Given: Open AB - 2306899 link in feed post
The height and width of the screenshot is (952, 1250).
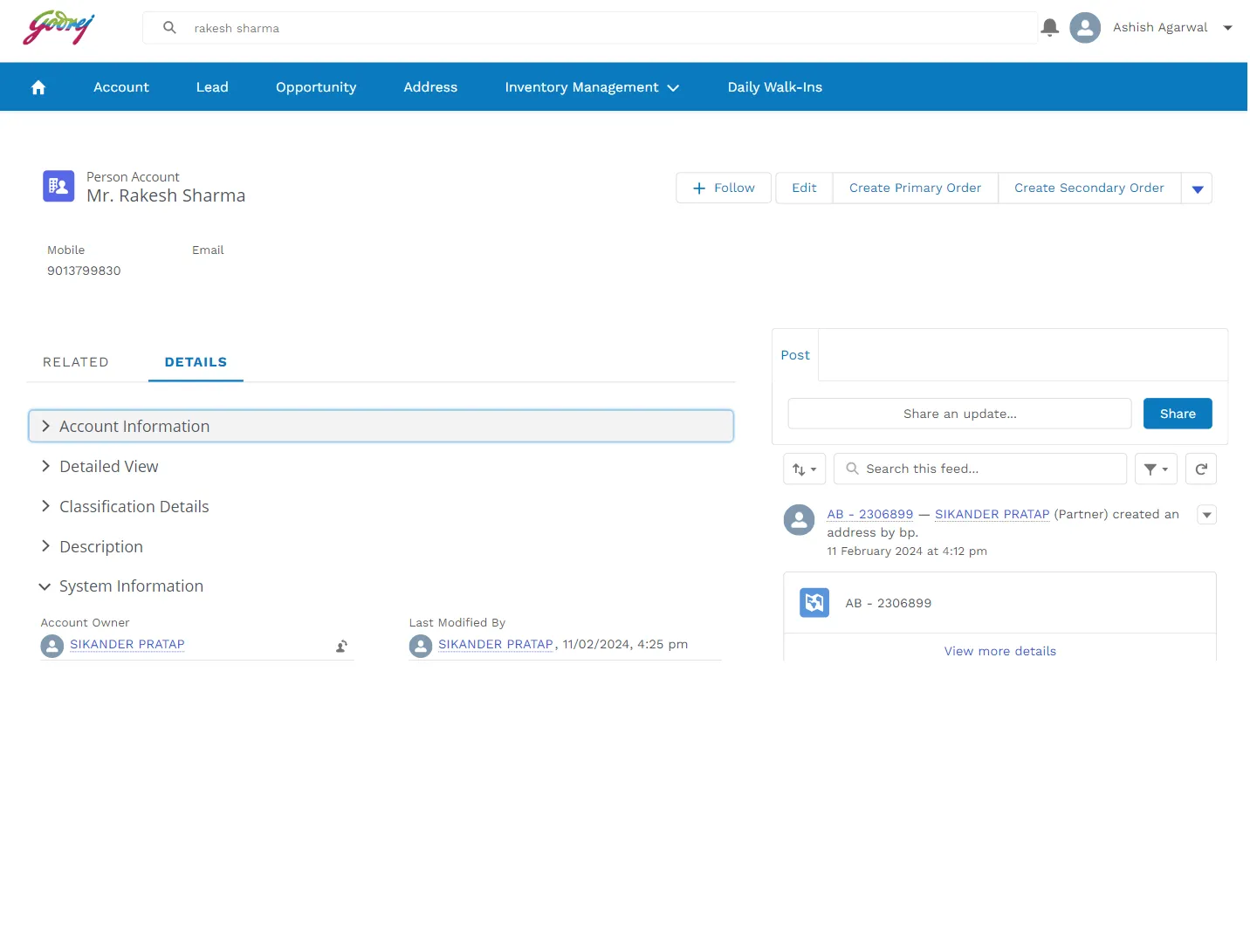Looking at the screenshot, I should point(870,515).
